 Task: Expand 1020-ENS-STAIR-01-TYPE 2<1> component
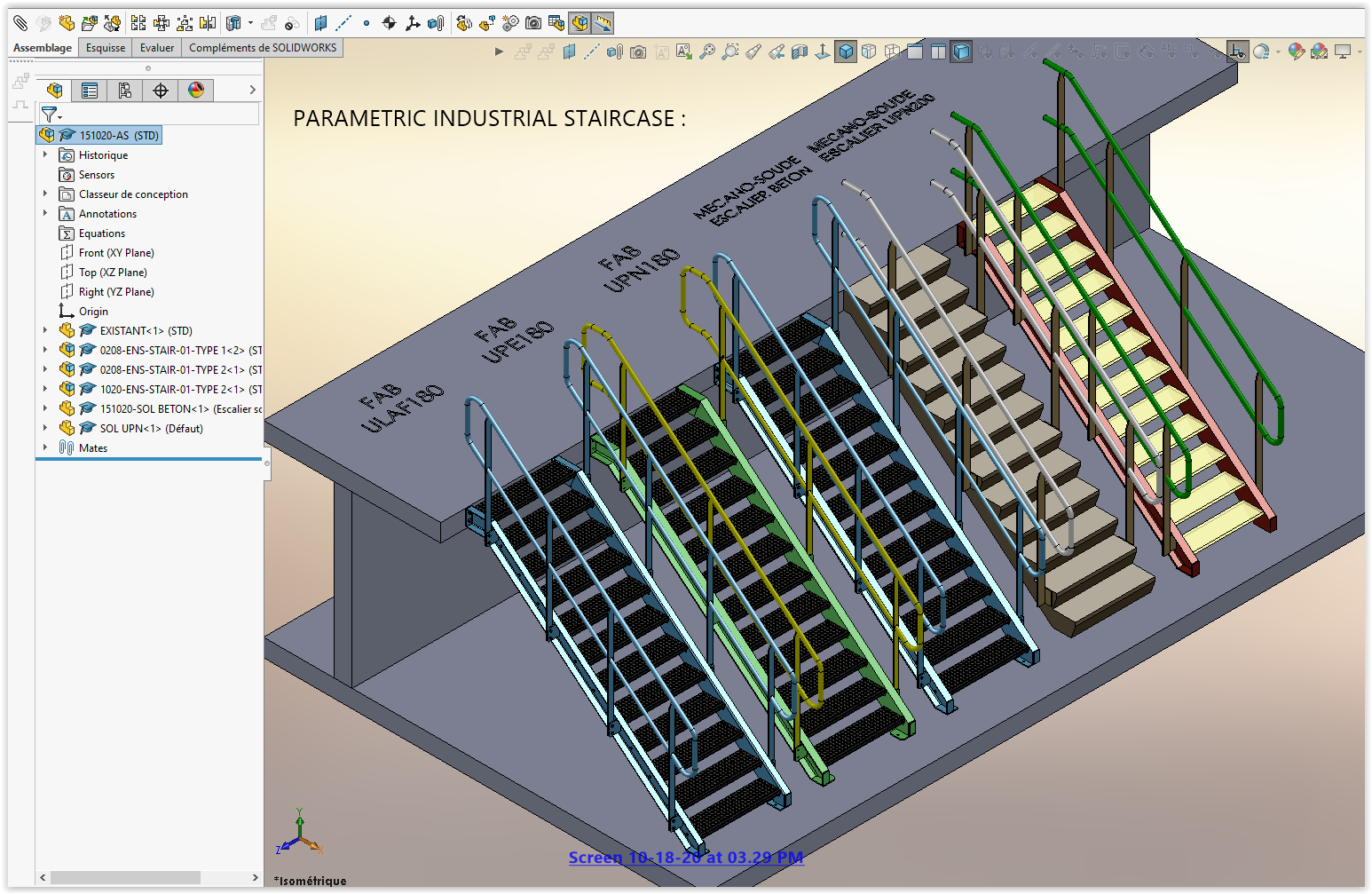point(45,389)
